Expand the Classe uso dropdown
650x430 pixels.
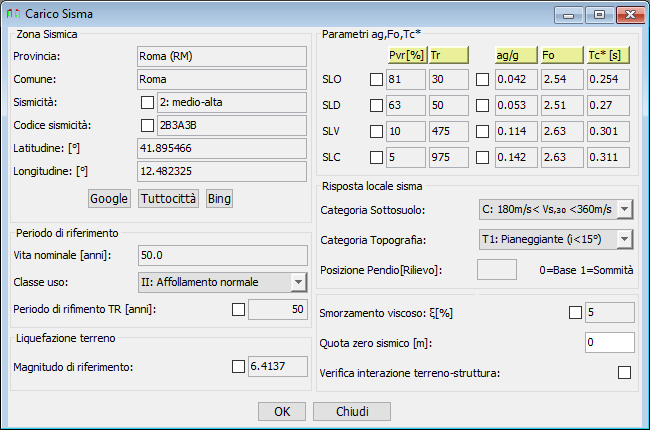click(x=298, y=282)
